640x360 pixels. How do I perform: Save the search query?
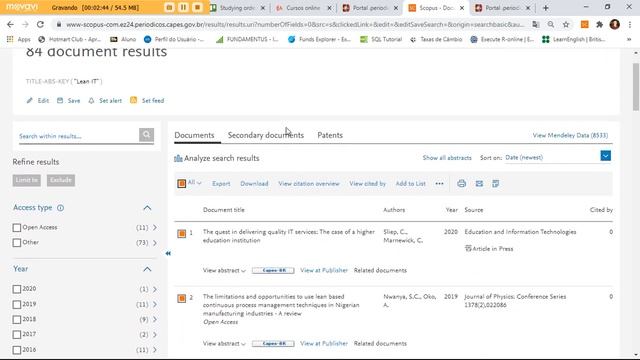68,100
